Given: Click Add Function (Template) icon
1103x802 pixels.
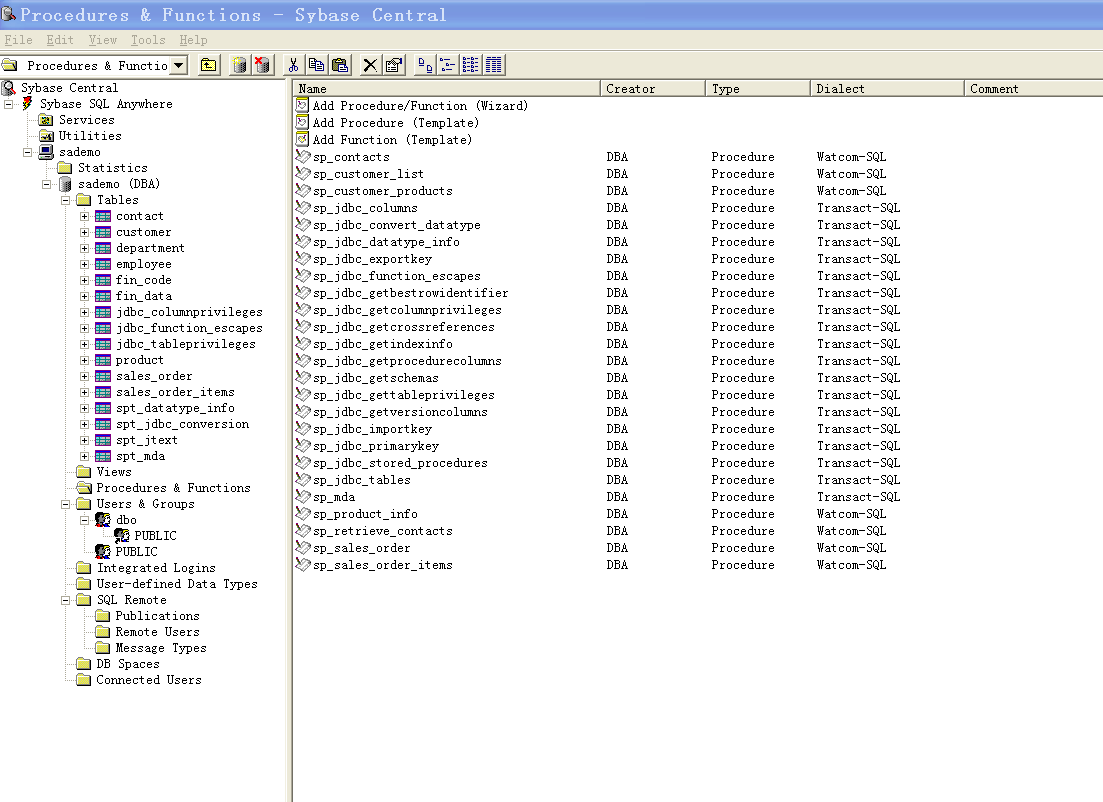Looking at the screenshot, I should (302, 139).
